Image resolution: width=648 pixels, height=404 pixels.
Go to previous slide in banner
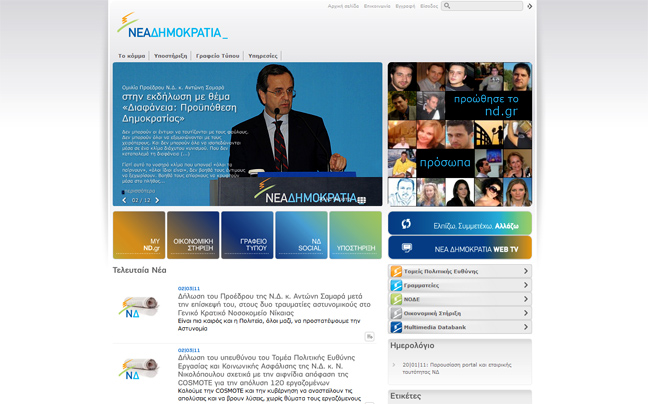point(124,200)
